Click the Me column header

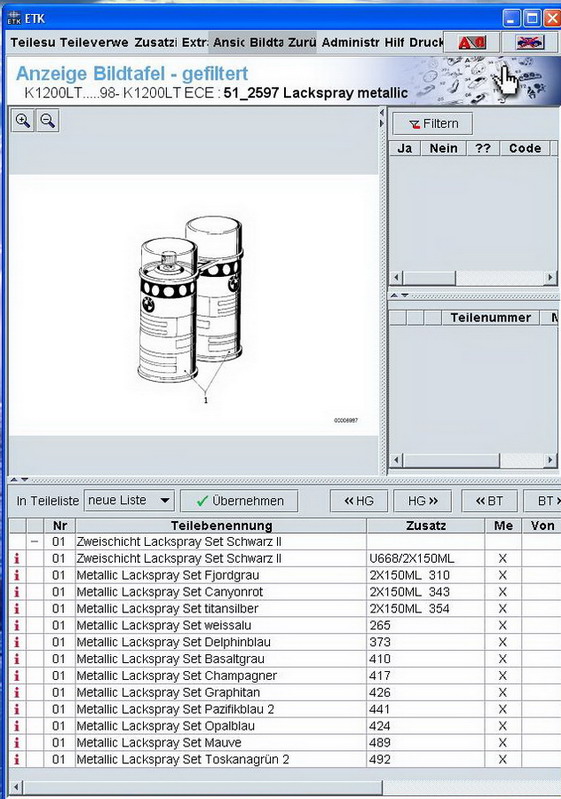pyautogui.click(x=503, y=526)
